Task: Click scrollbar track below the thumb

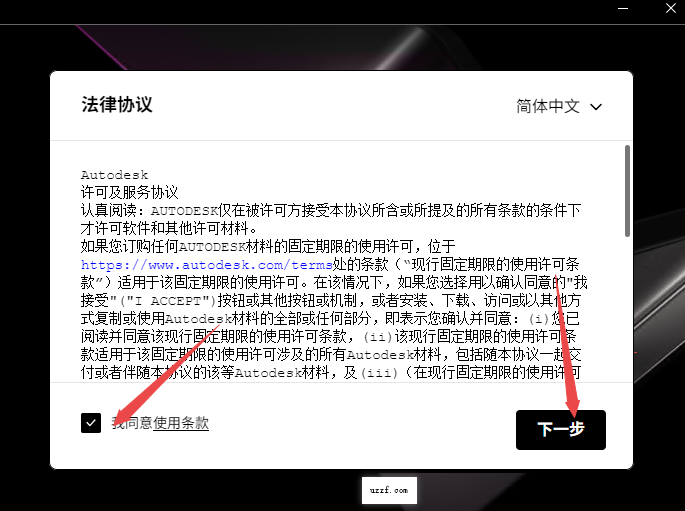Action: (627, 320)
